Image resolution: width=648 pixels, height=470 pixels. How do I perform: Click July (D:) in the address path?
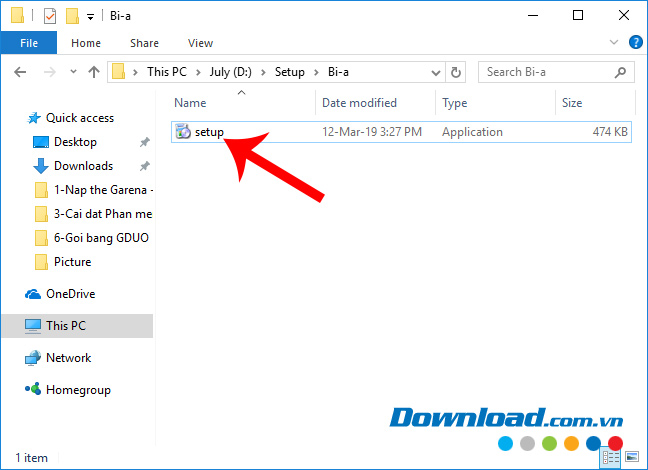(231, 72)
